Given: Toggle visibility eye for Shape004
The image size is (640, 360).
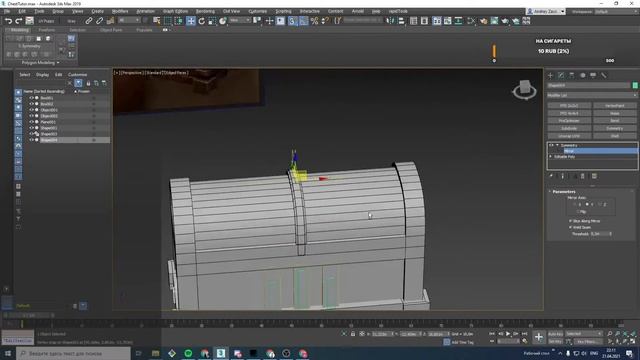Looking at the screenshot, I should point(31,140).
